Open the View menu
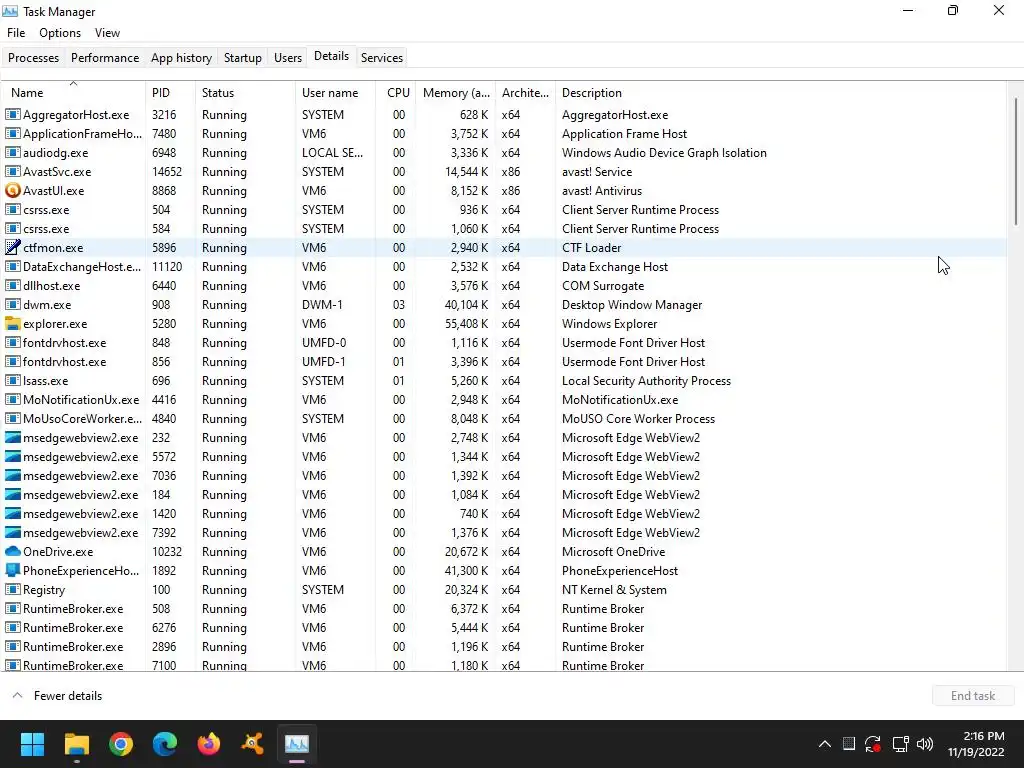The width and height of the screenshot is (1024, 768). point(107,33)
